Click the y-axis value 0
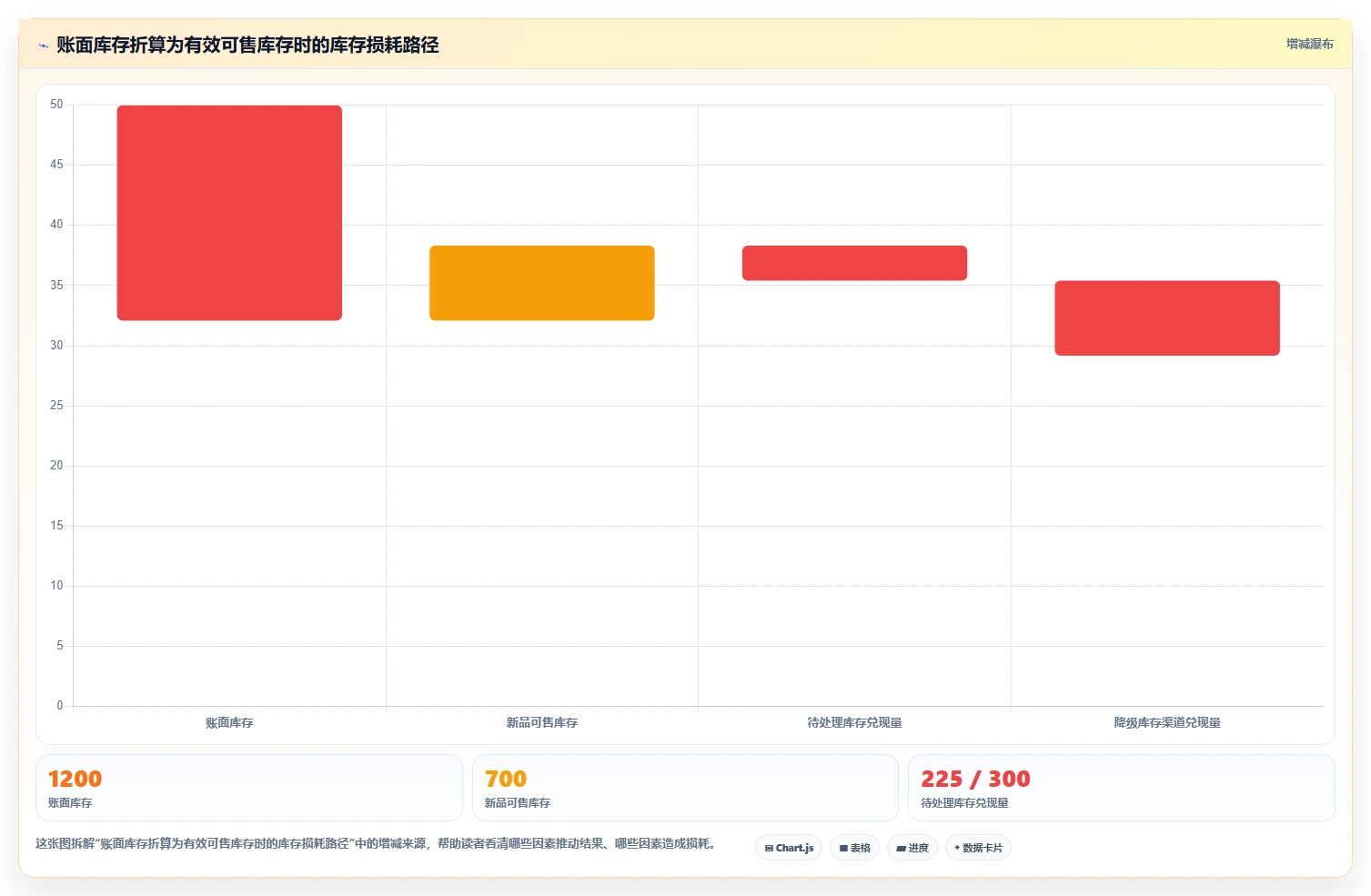Image resolution: width=1371 pixels, height=896 pixels. coord(60,706)
